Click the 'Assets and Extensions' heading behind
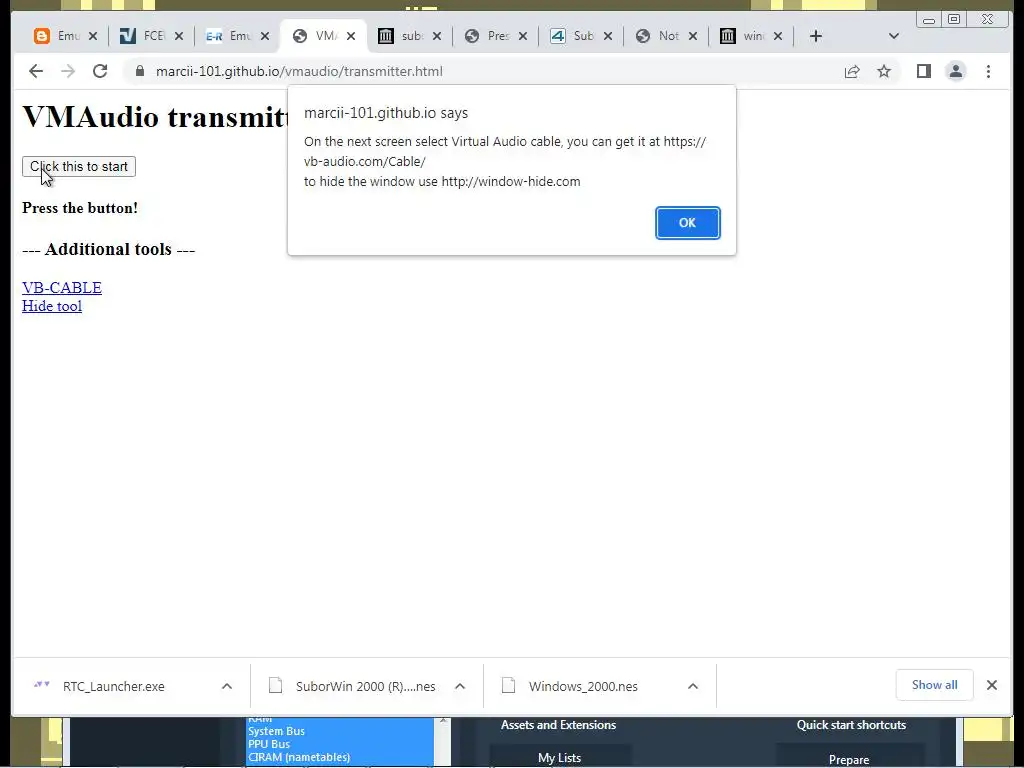The height and width of the screenshot is (768, 1024). (x=558, y=725)
